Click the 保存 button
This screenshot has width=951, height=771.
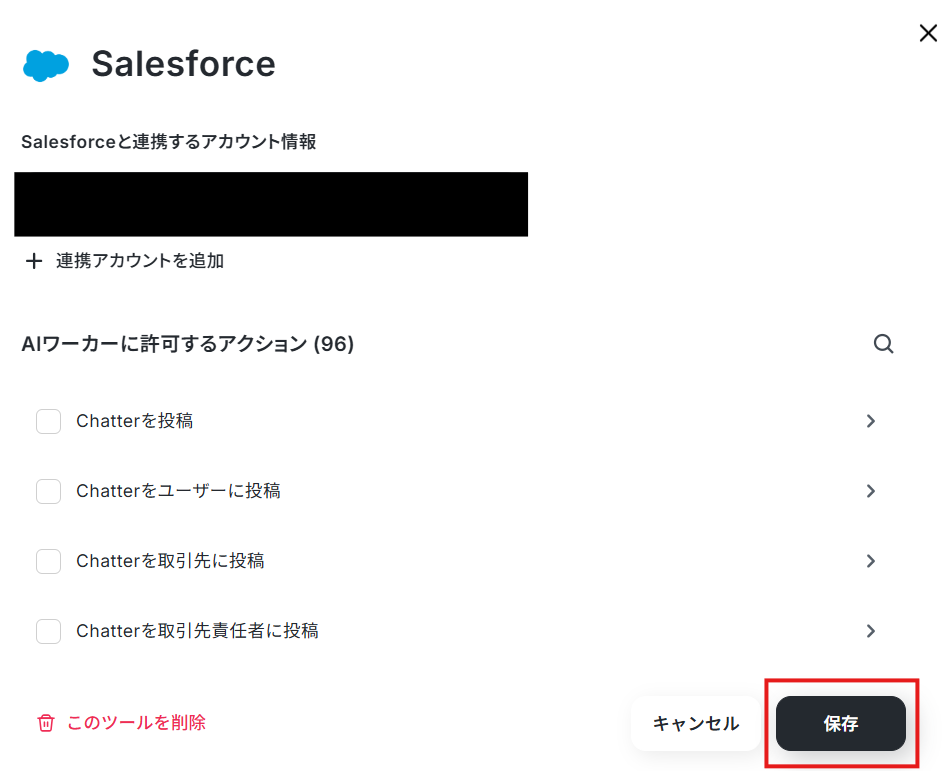(841, 723)
